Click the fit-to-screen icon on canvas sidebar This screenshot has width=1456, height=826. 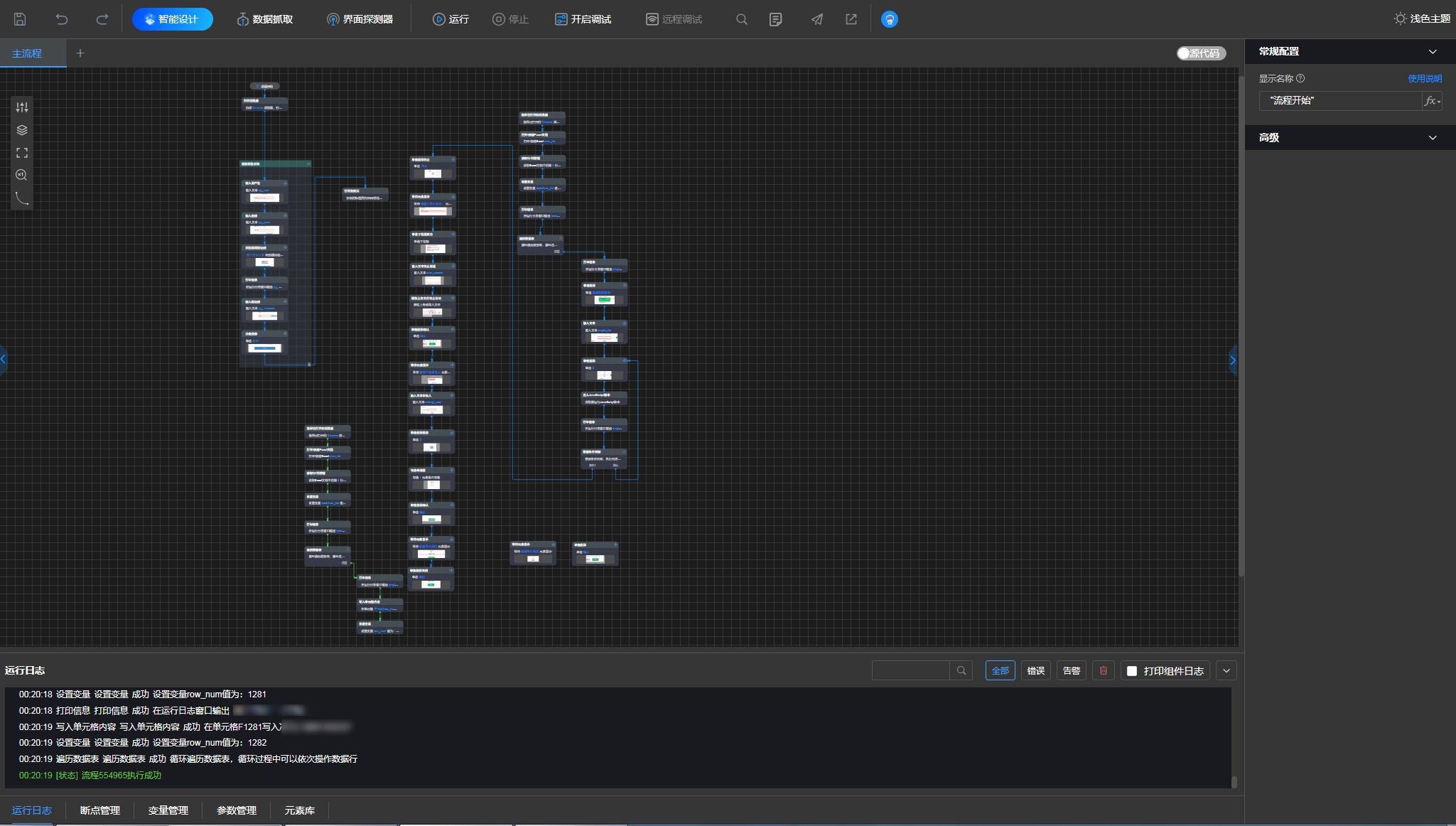click(22, 153)
